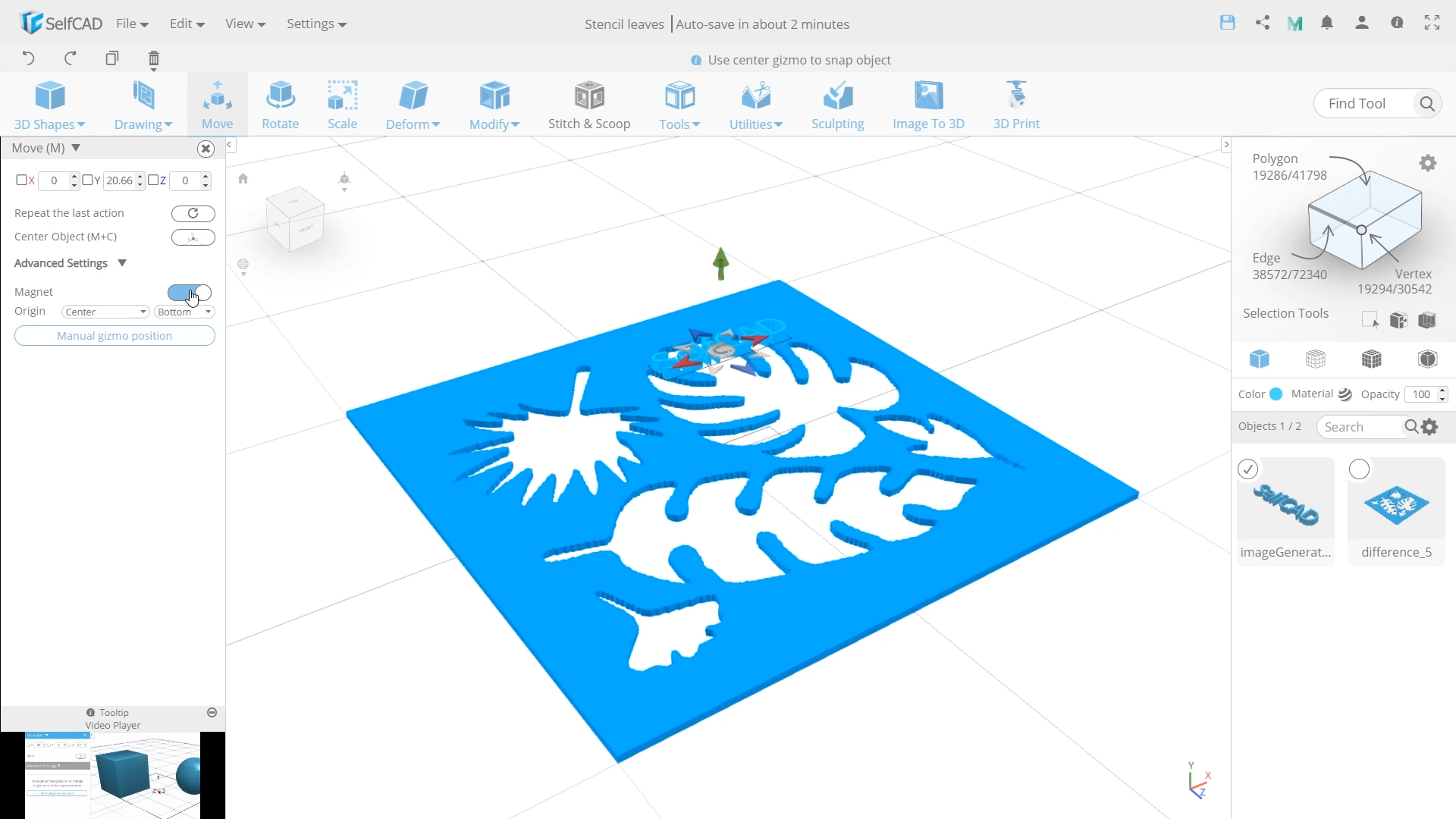Screen dimensions: 1456x819
Task: Click Manual gizmo position button
Action: point(115,336)
